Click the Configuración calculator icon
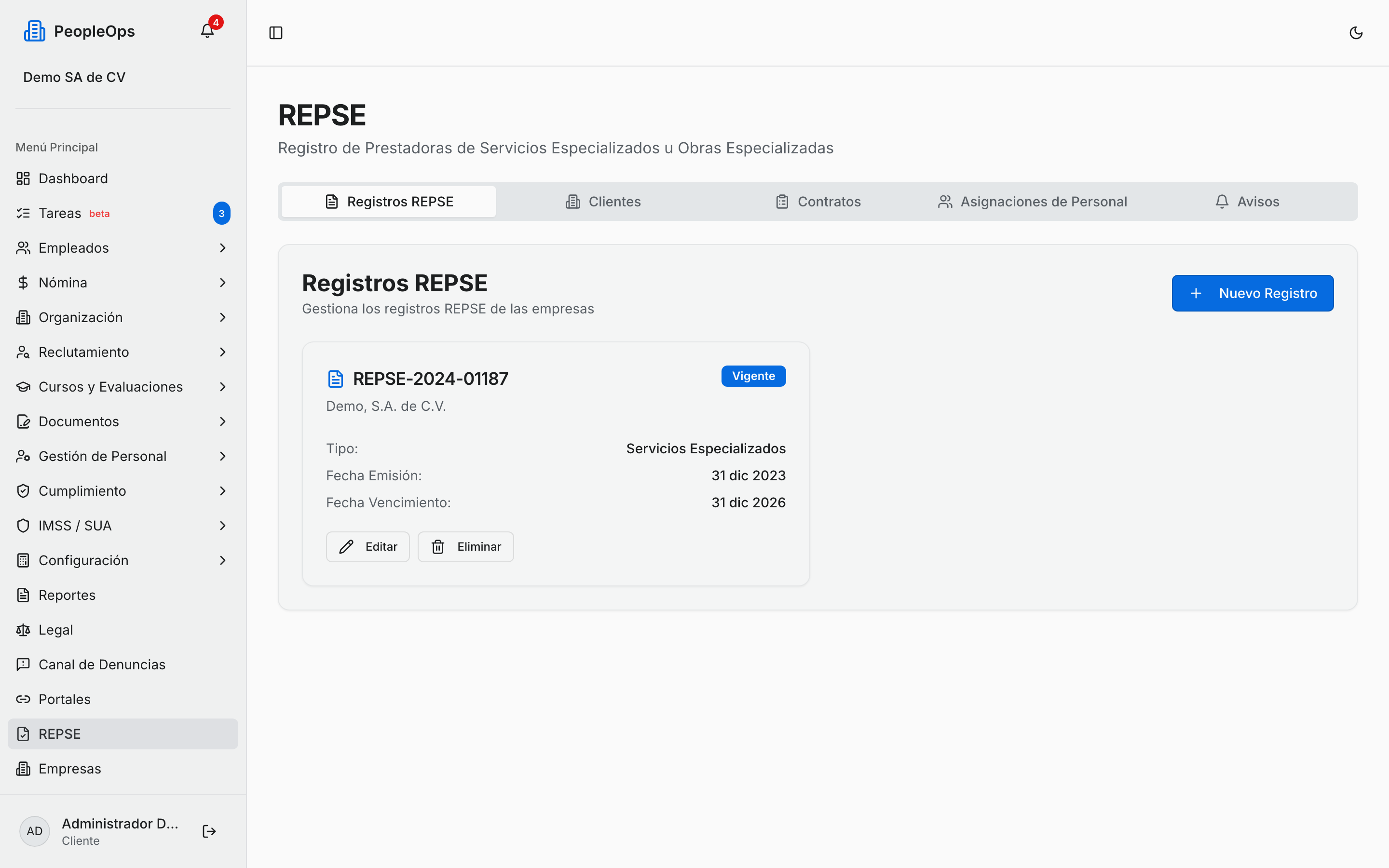Image resolution: width=1389 pixels, height=868 pixels. point(23,560)
